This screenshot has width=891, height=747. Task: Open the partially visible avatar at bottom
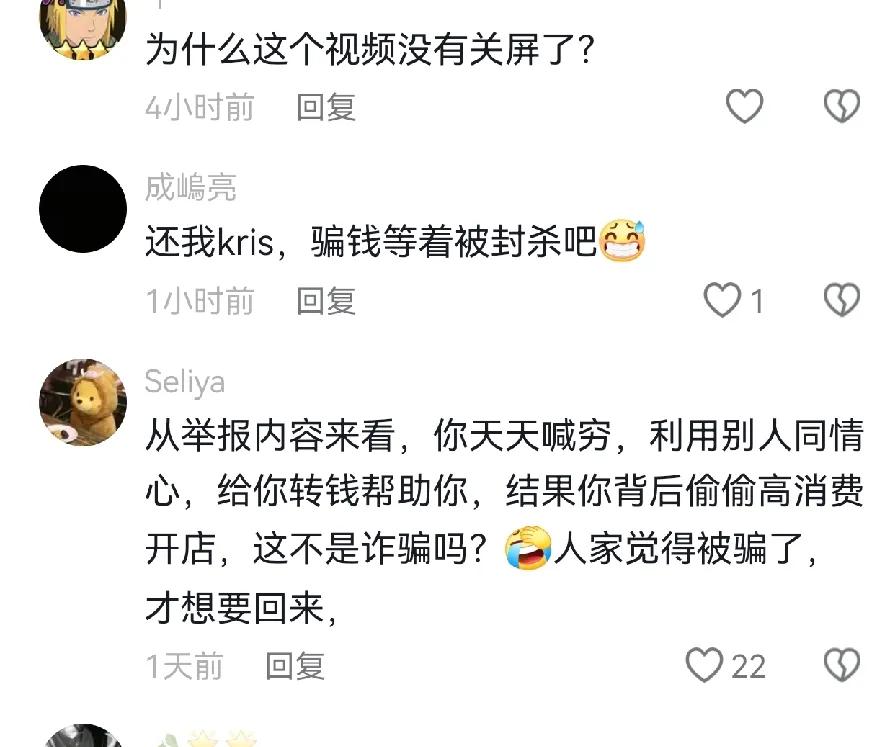tap(83, 736)
